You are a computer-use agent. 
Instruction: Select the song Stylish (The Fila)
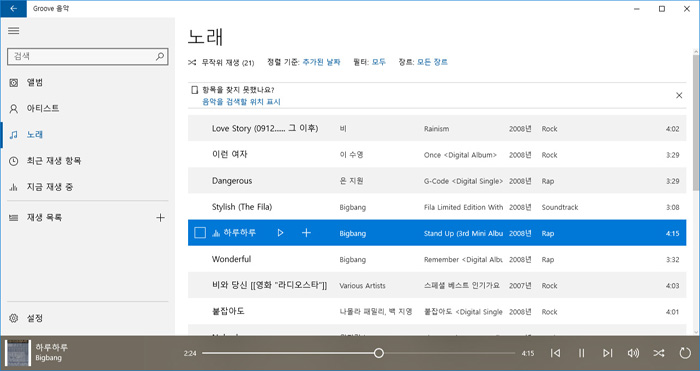[x=242, y=207]
